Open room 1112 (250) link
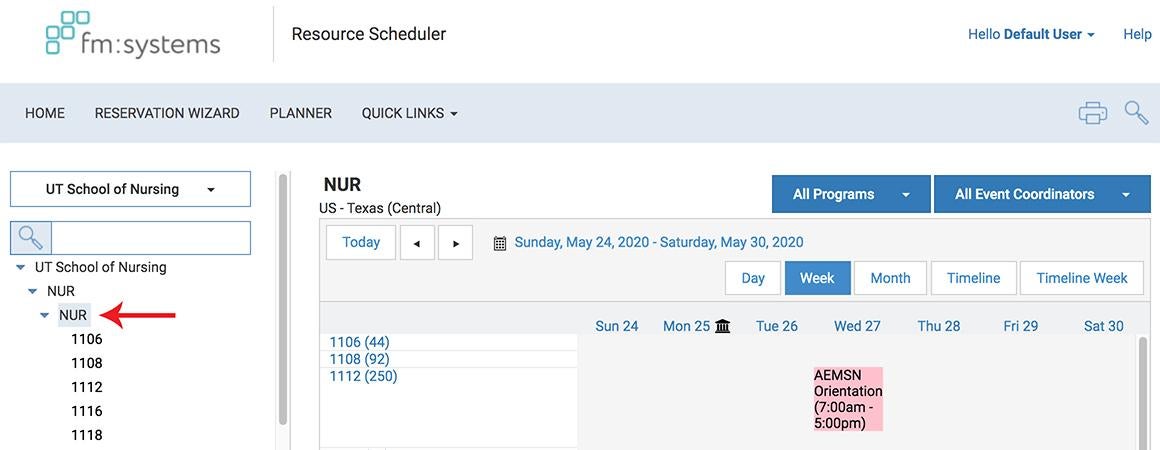1160x450 pixels. 364,376
